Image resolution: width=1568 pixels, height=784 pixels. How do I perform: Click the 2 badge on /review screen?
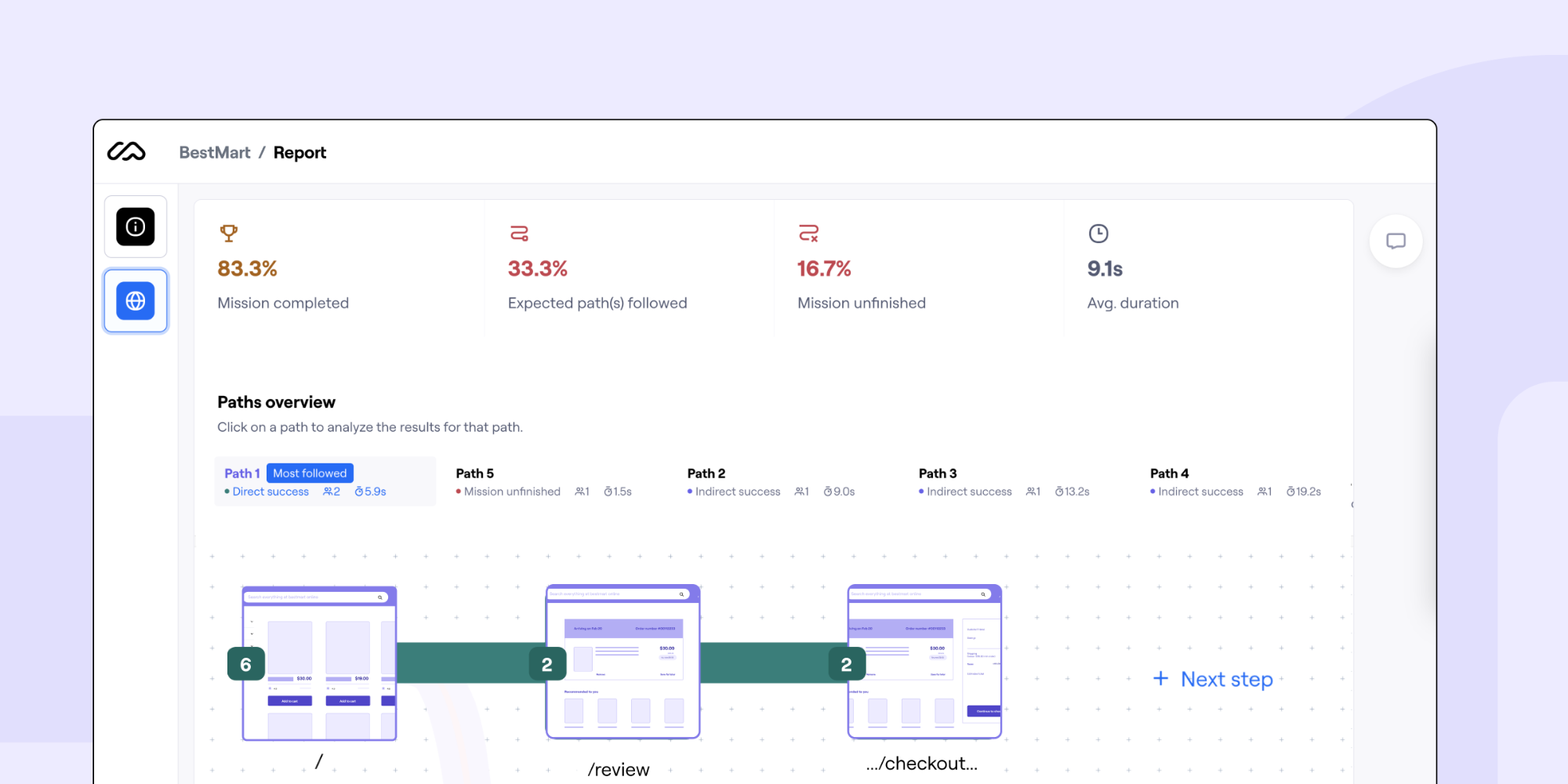tap(547, 664)
